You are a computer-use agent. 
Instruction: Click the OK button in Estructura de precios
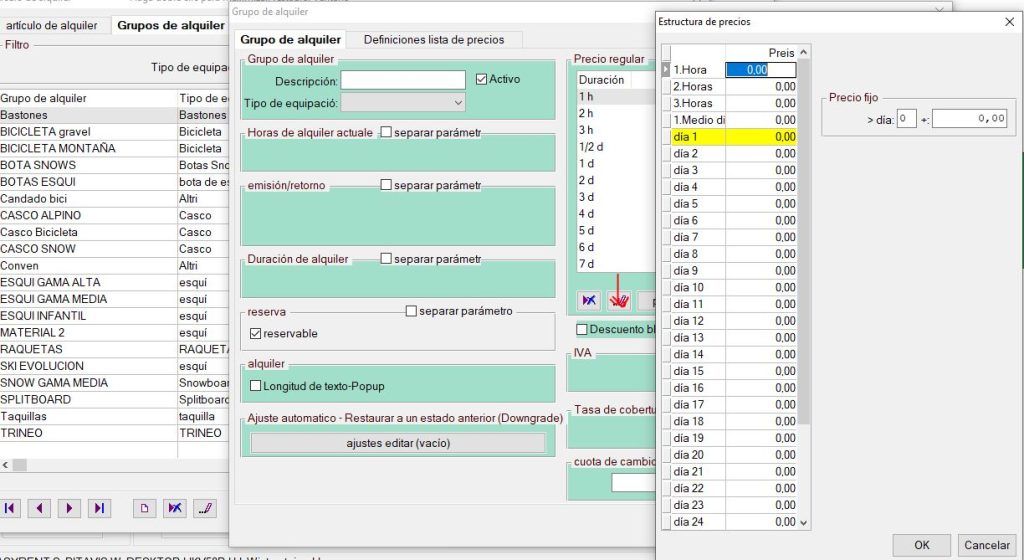tap(921, 545)
